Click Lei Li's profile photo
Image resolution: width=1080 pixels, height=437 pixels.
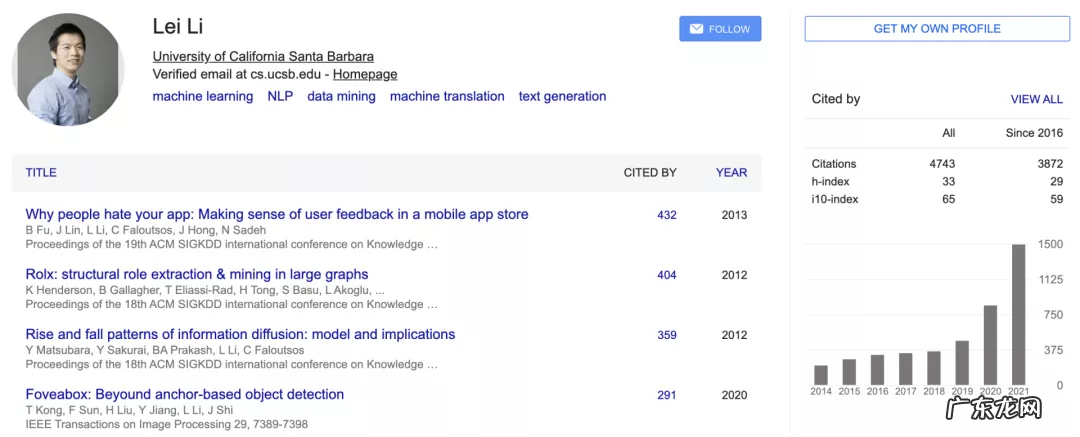(x=68, y=69)
